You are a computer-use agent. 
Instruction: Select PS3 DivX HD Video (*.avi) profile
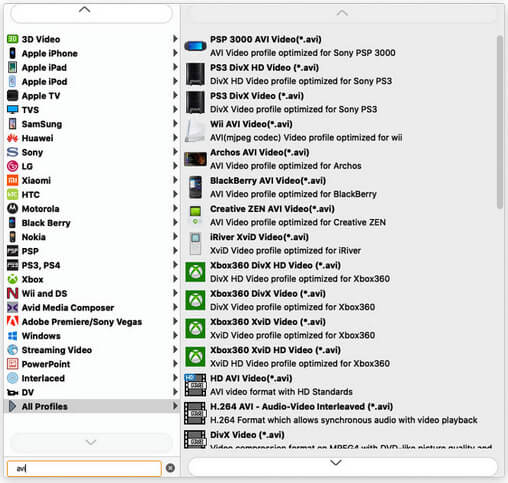(339, 74)
